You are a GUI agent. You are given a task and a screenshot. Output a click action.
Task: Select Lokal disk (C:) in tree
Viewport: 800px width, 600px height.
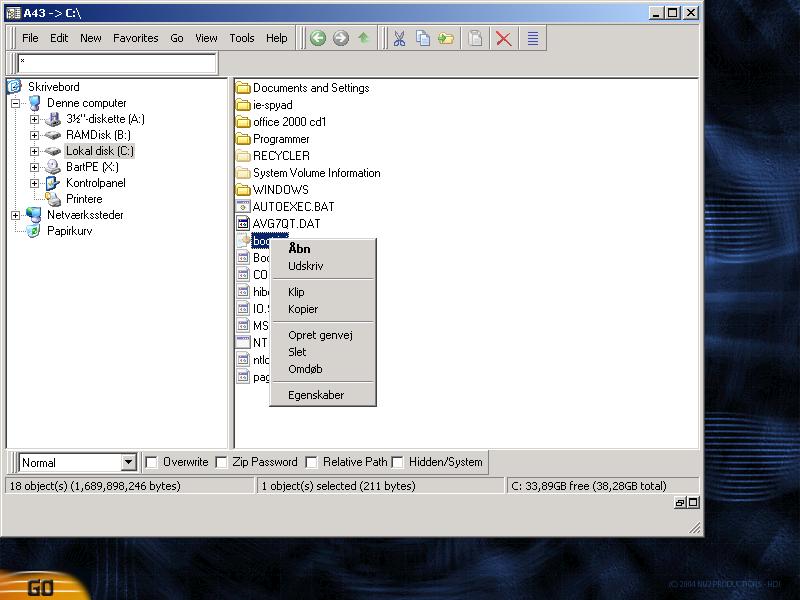100,151
